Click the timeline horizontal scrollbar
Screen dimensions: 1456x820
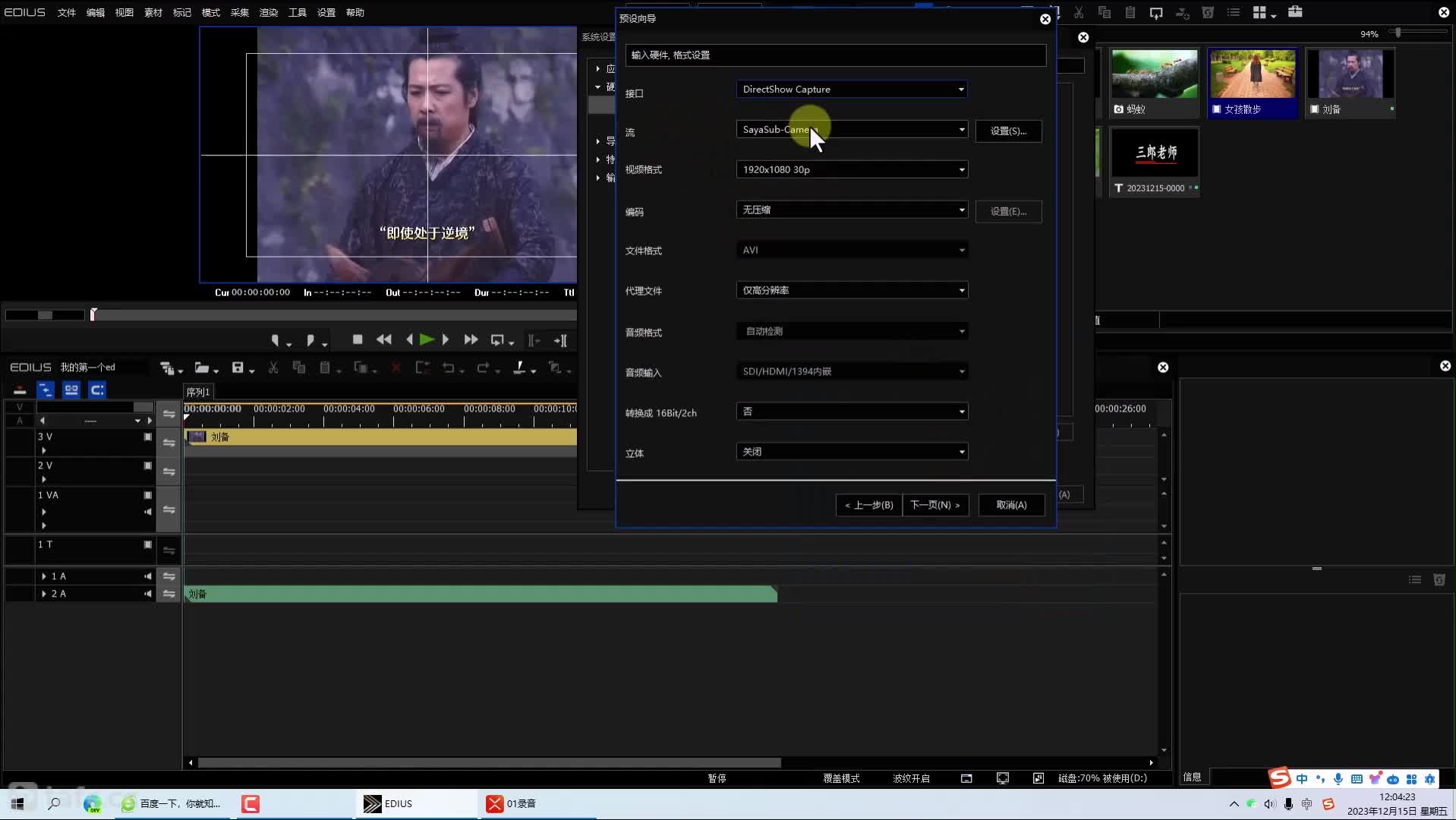click(x=490, y=762)
